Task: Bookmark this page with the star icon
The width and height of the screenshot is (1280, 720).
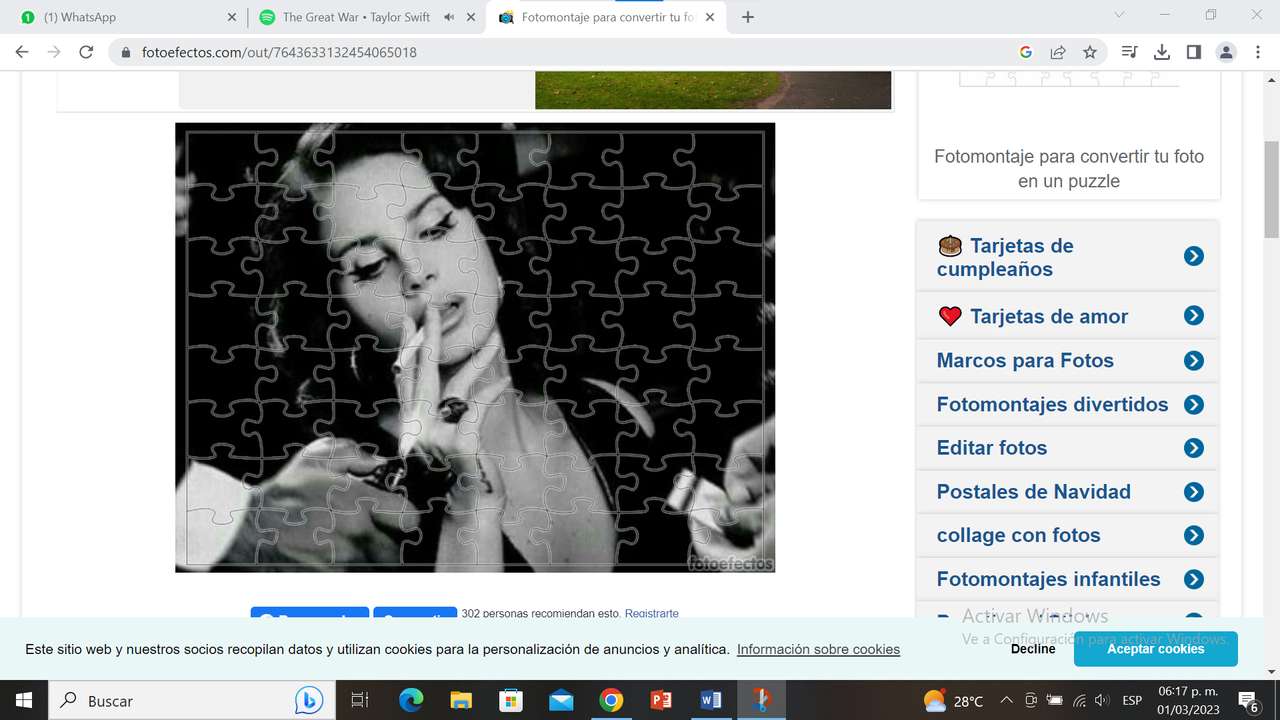Action: pos(1090,52)
